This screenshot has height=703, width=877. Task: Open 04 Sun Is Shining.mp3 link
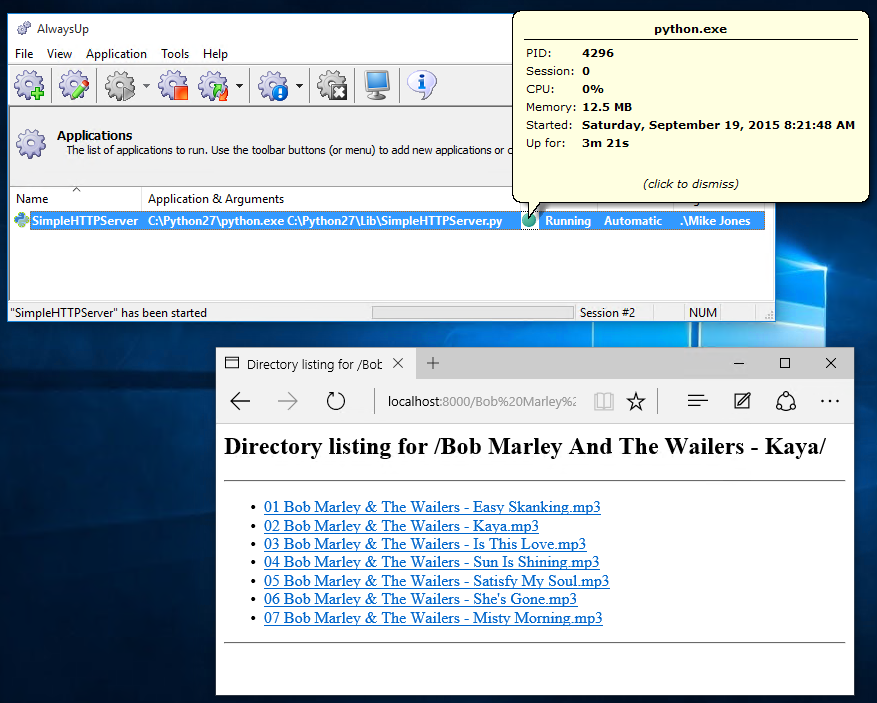431,562
